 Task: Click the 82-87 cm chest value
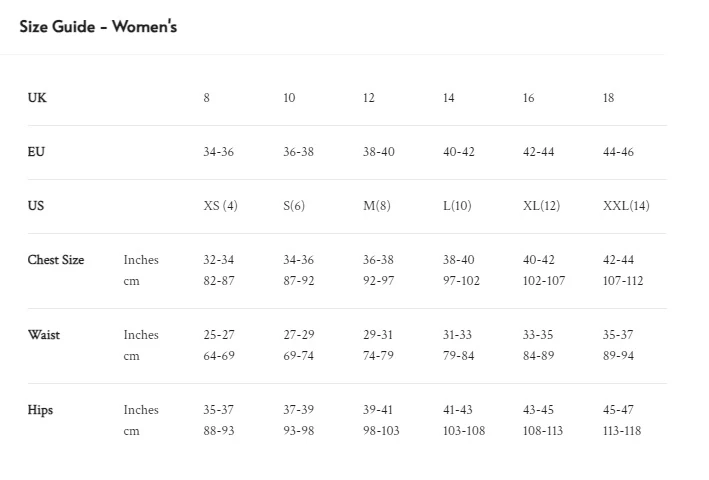219,281
